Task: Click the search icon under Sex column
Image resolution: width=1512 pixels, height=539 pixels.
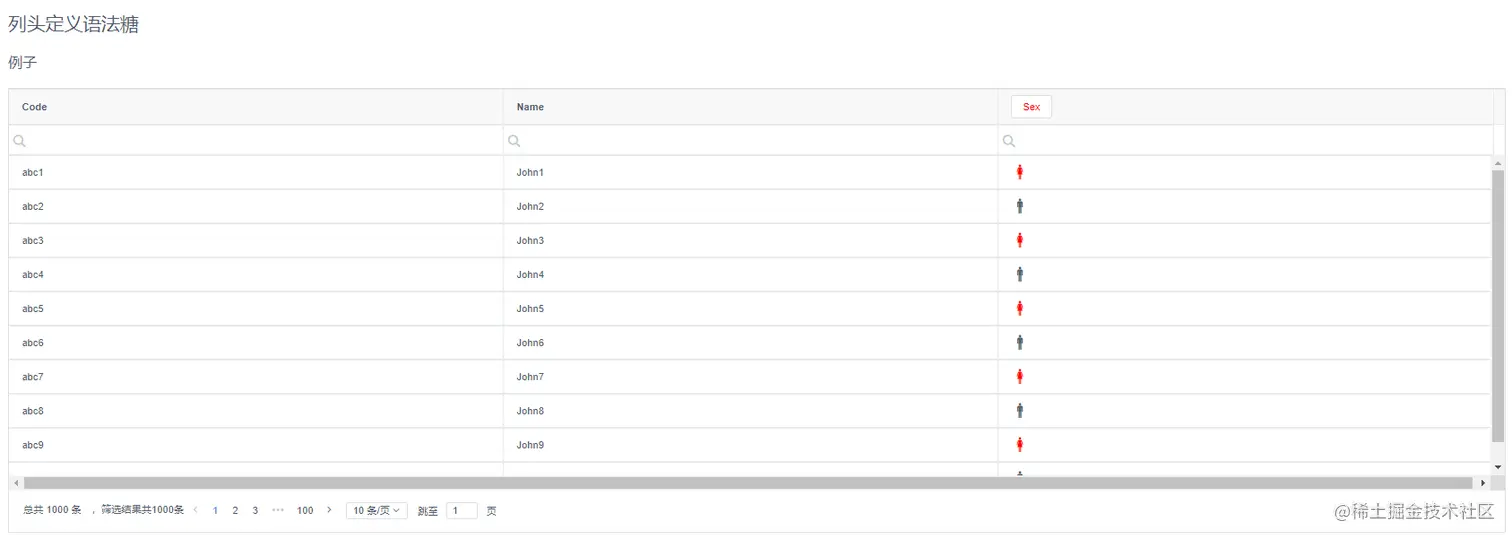Action: 1009,141
